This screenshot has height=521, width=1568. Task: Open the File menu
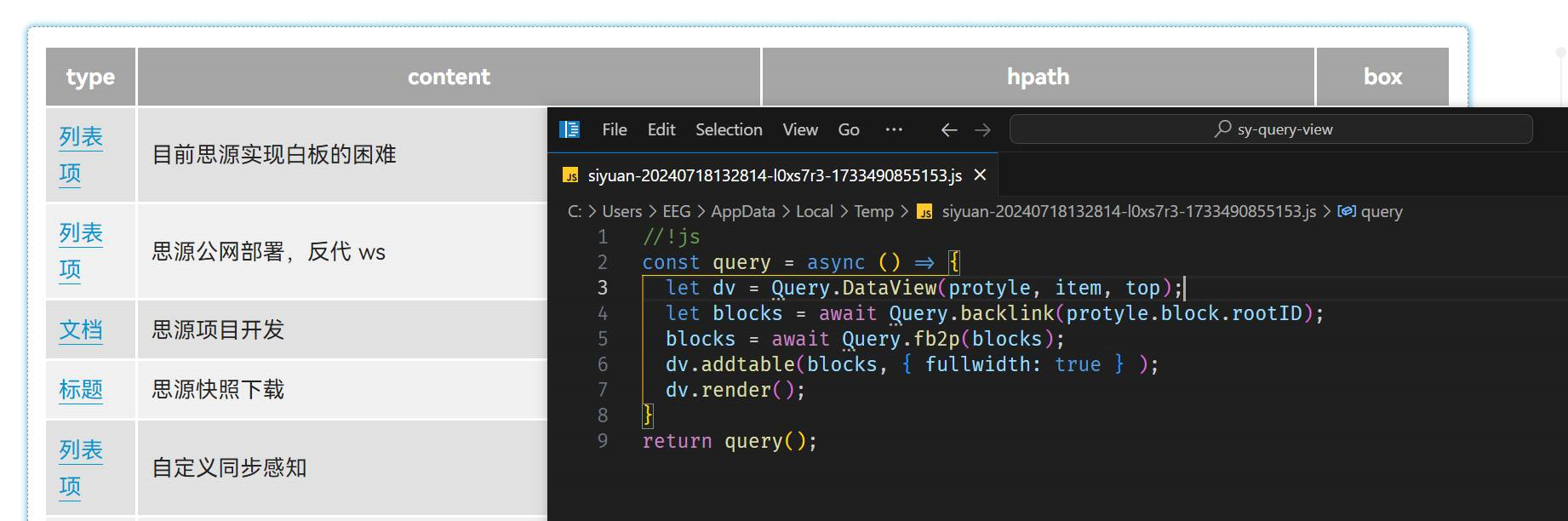point(615,129)
